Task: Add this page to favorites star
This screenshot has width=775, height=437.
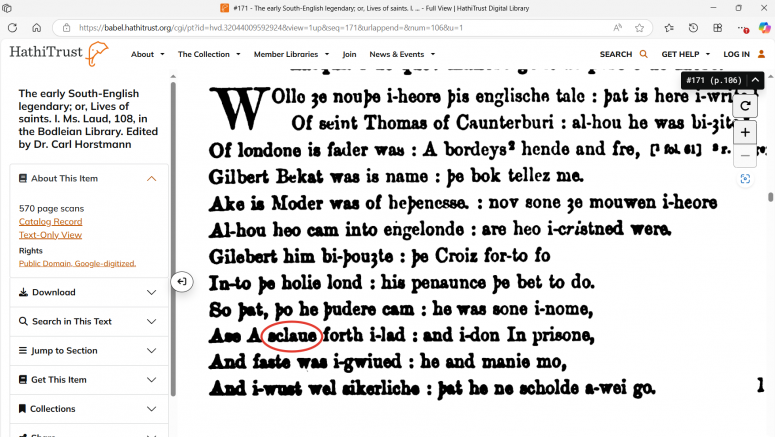Action: (x=640, y=28)
